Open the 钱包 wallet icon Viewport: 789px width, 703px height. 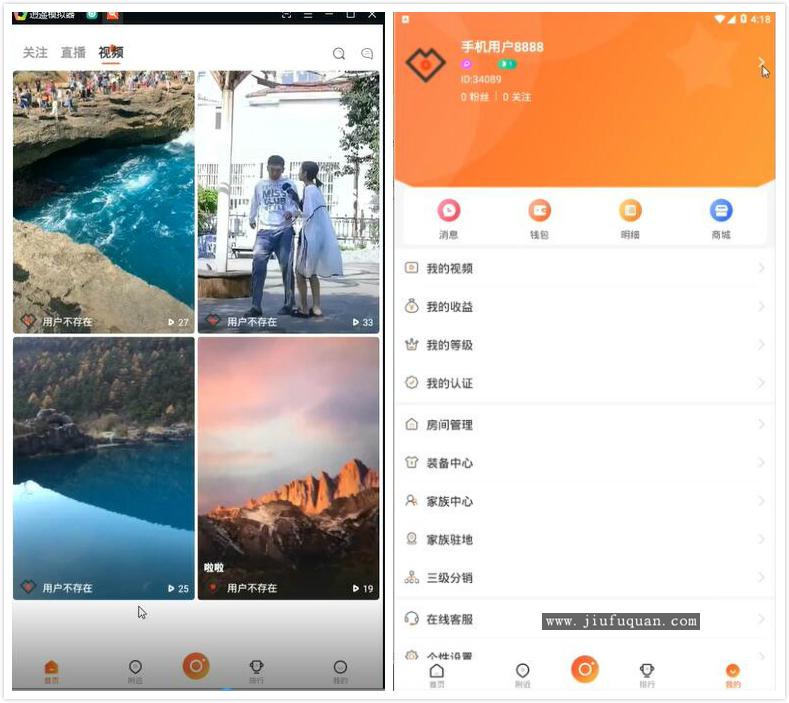coord(539,210)
